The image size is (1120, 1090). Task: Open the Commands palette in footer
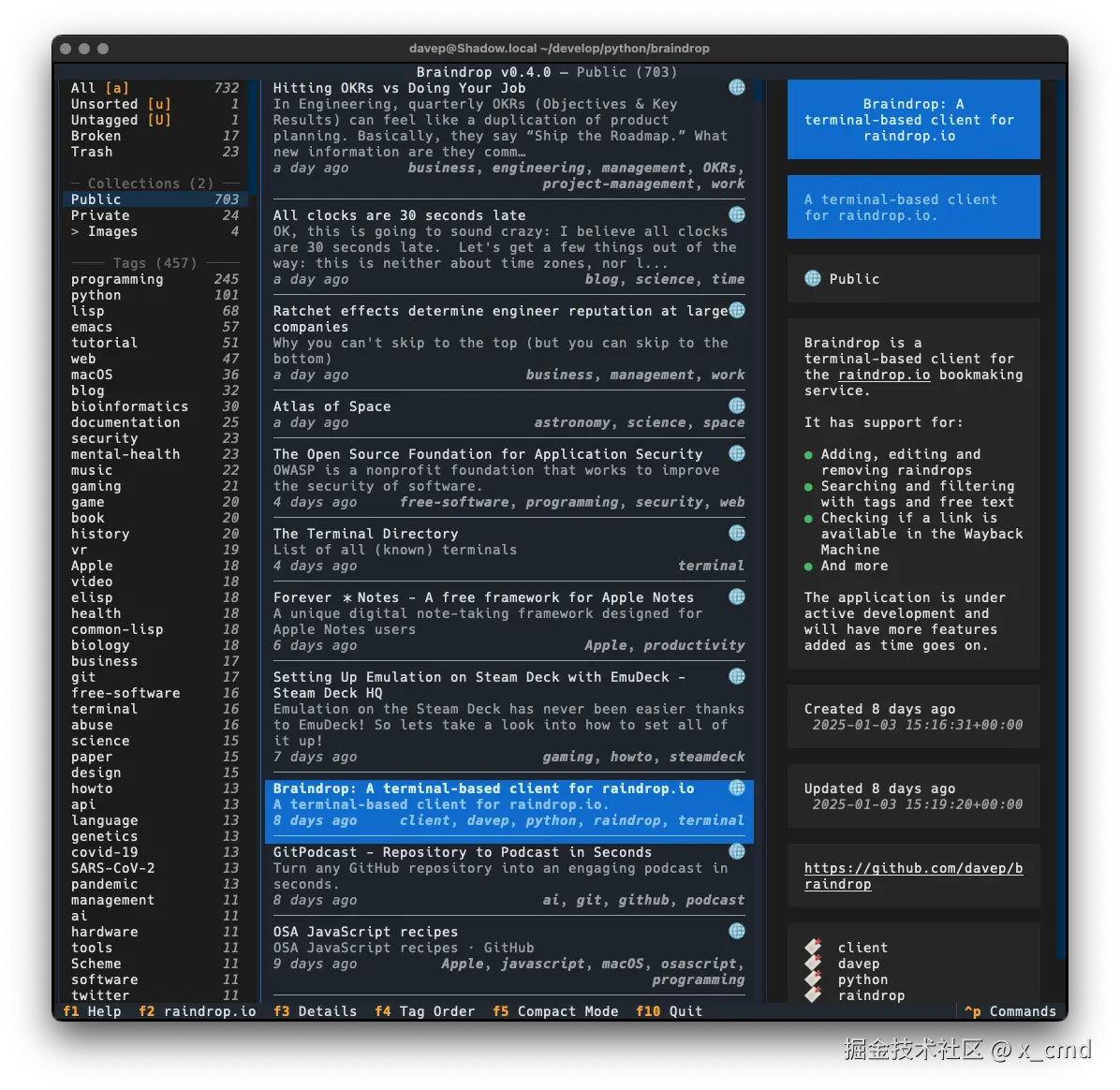click(x=1010, y=1010)
